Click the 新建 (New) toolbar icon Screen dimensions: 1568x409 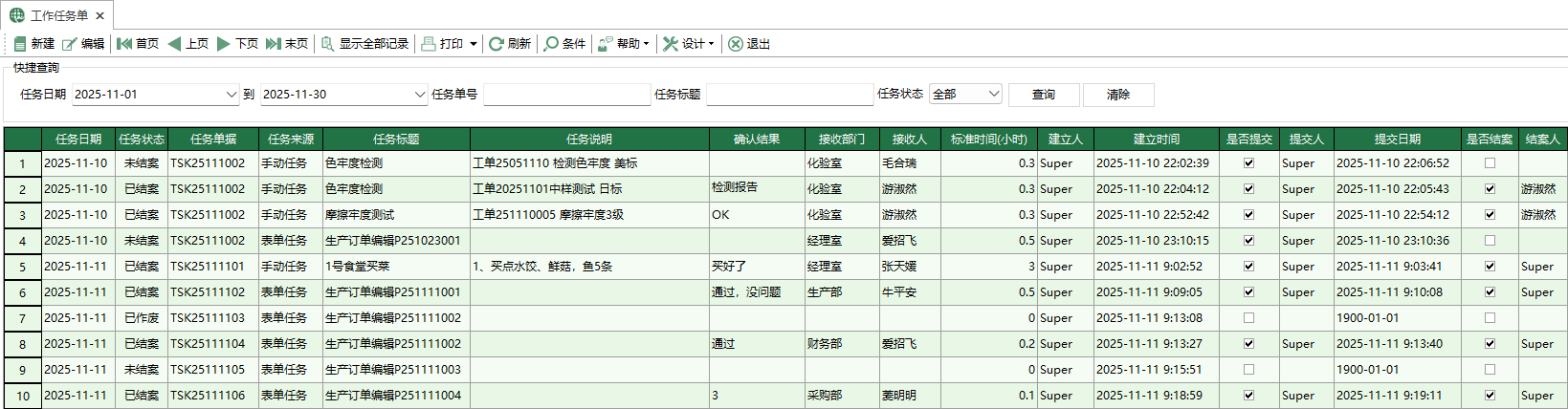(20, 44)
